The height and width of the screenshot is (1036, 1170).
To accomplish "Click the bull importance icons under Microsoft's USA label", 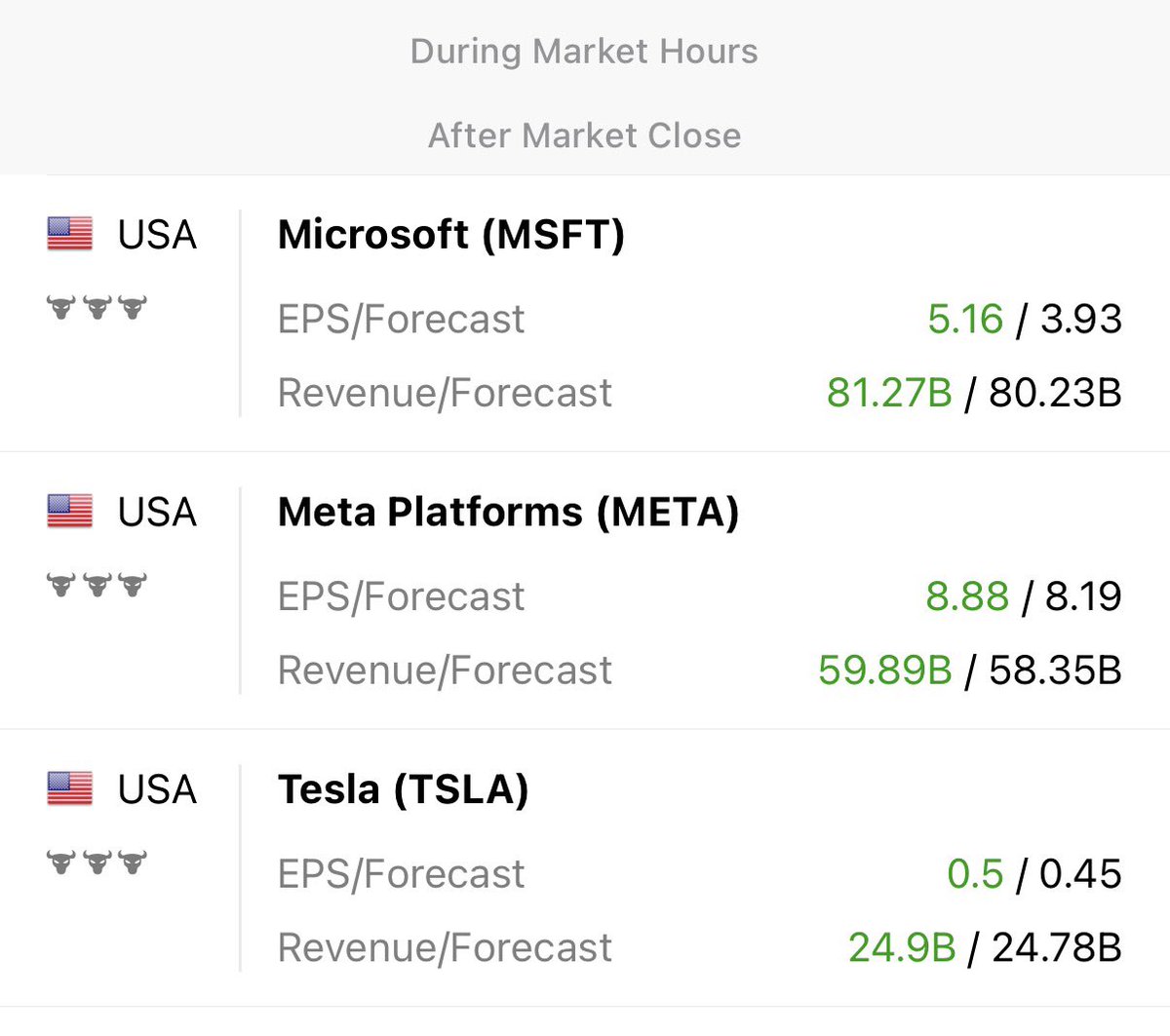I will click(x=97, y=308).
